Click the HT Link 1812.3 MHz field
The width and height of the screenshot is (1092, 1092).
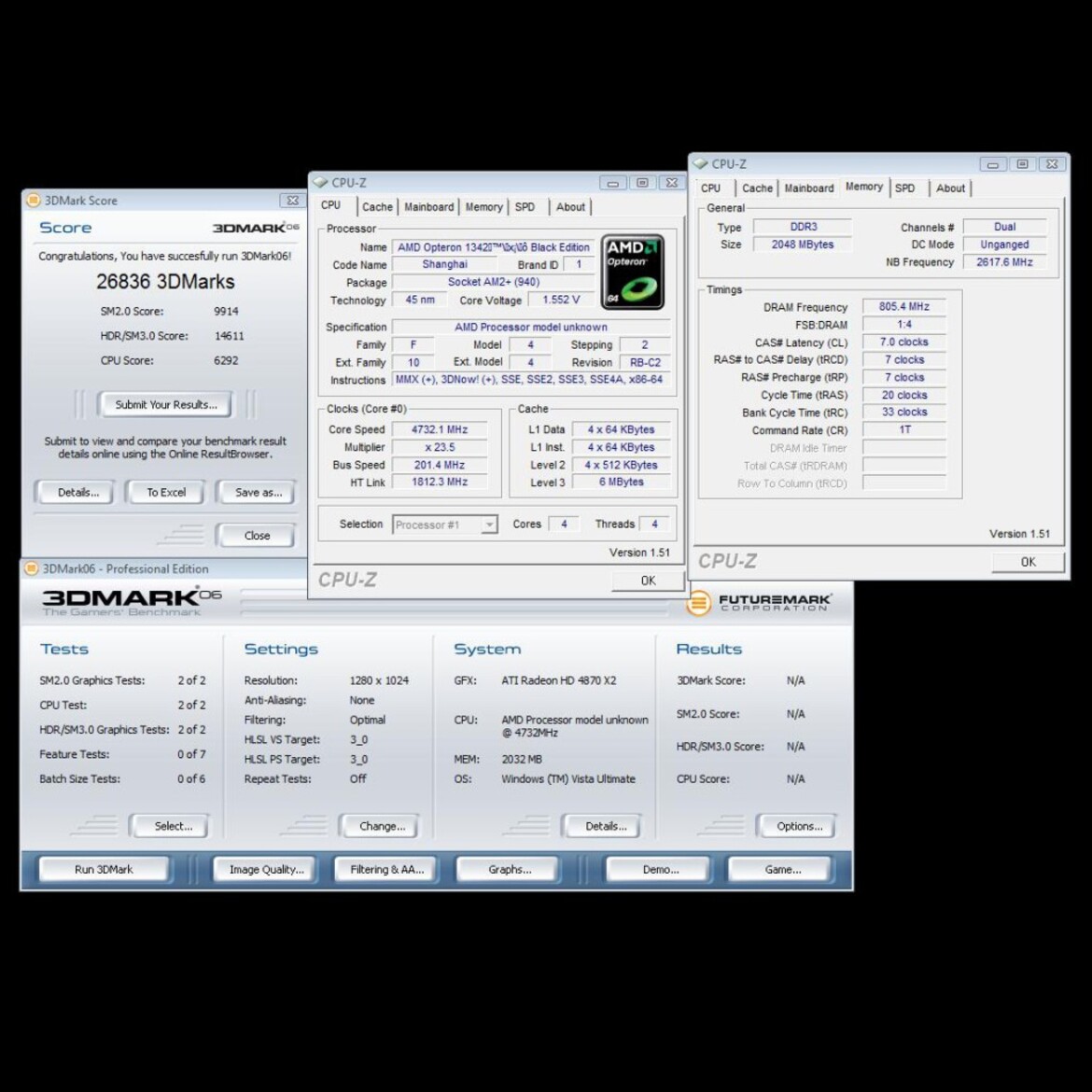[439, 482]
